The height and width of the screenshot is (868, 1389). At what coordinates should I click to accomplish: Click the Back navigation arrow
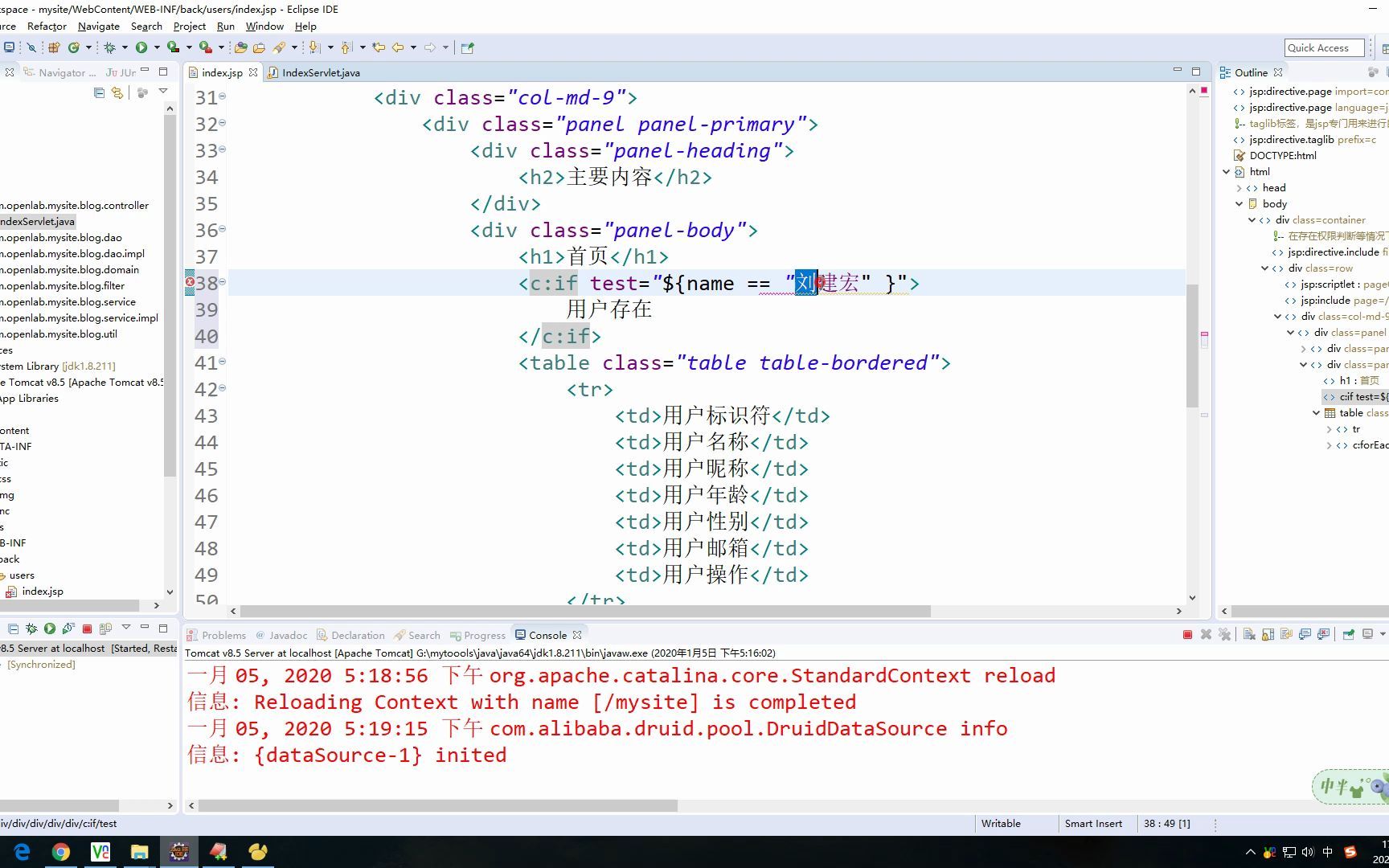point(398,47)
